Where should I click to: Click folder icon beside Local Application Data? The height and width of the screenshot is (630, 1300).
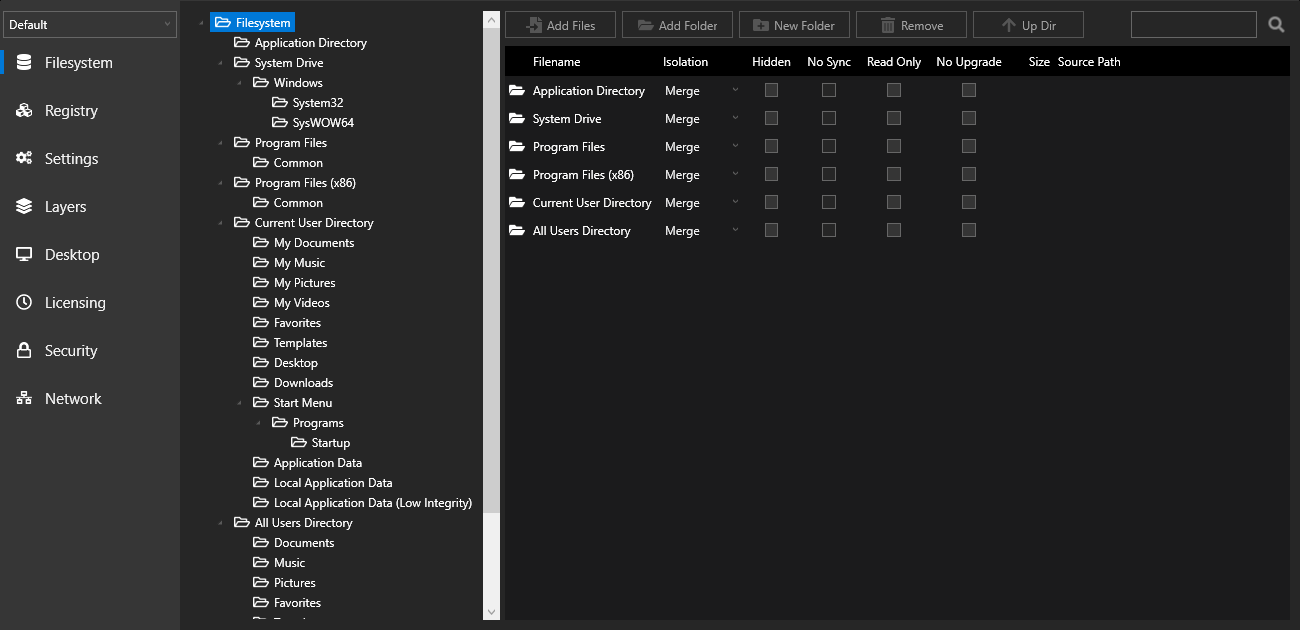[x=261, y=482]
